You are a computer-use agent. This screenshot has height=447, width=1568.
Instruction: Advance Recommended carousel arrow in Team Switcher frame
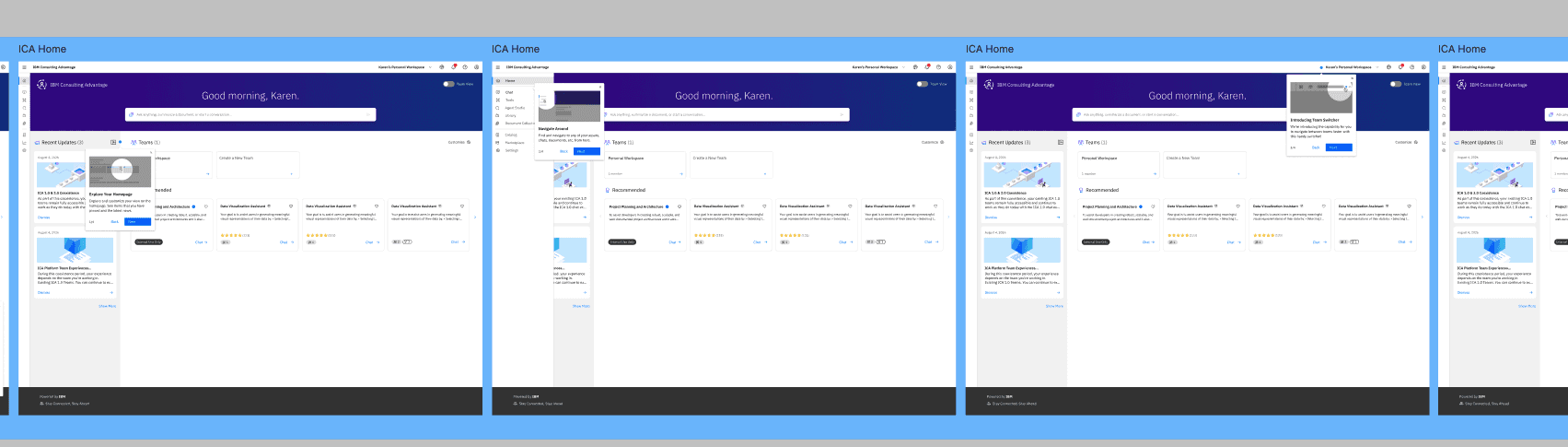click(1422, 217)
